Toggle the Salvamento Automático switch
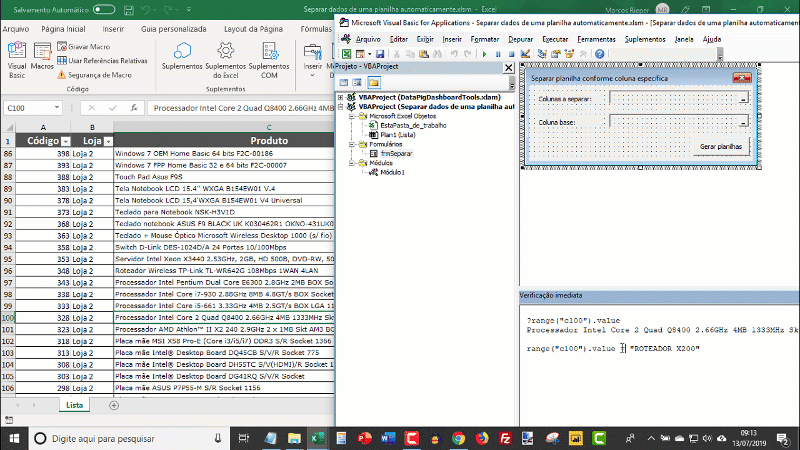The width and height of the screenshot is (800, 450). click(104, 9)
